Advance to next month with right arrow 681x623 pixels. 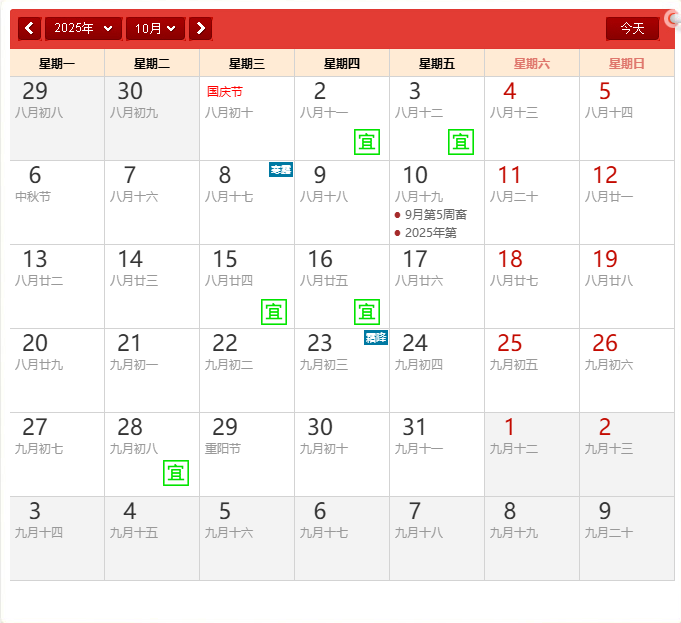[201, 29]
